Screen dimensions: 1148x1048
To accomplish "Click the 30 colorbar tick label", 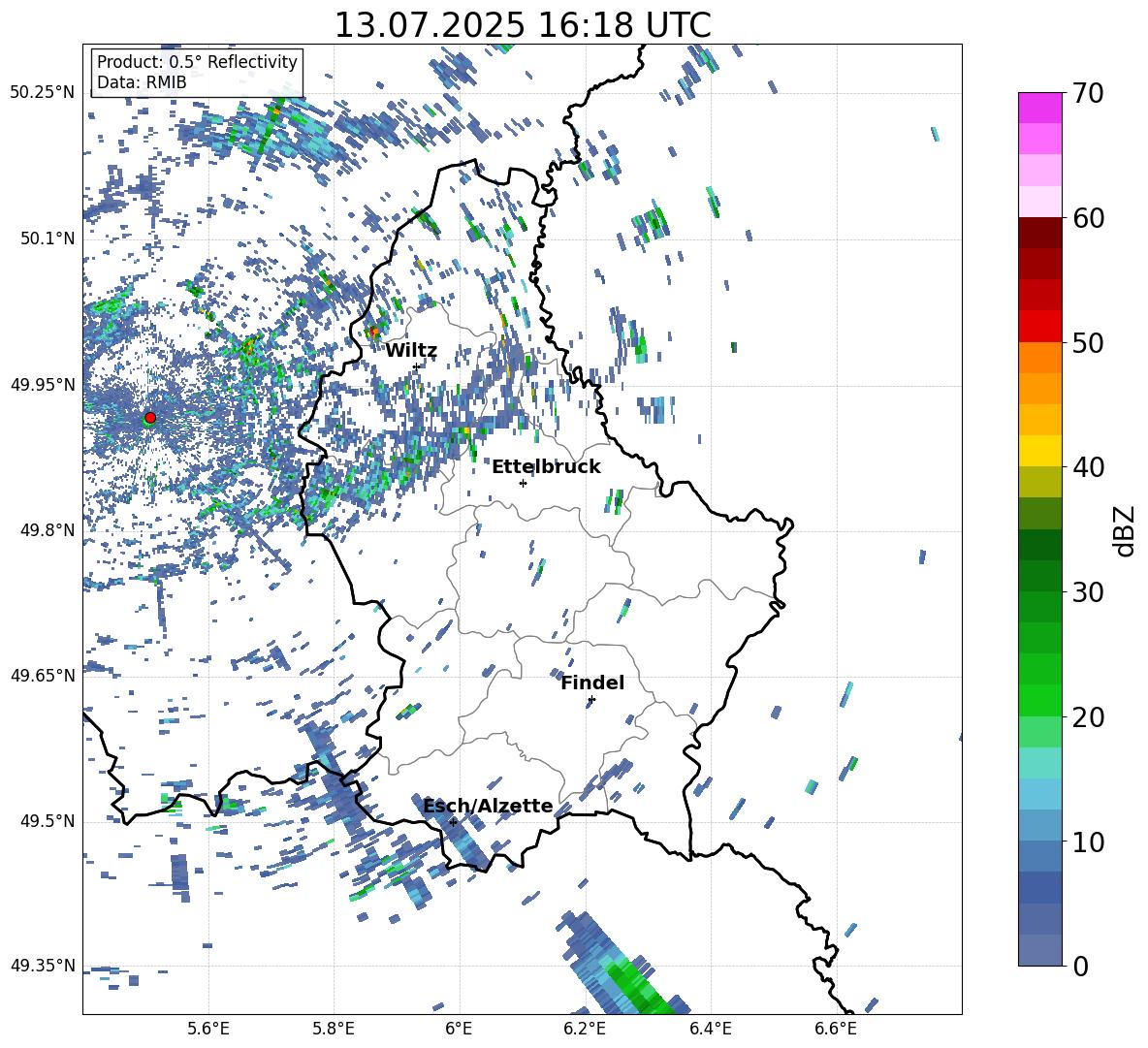I will [1088, 592].
